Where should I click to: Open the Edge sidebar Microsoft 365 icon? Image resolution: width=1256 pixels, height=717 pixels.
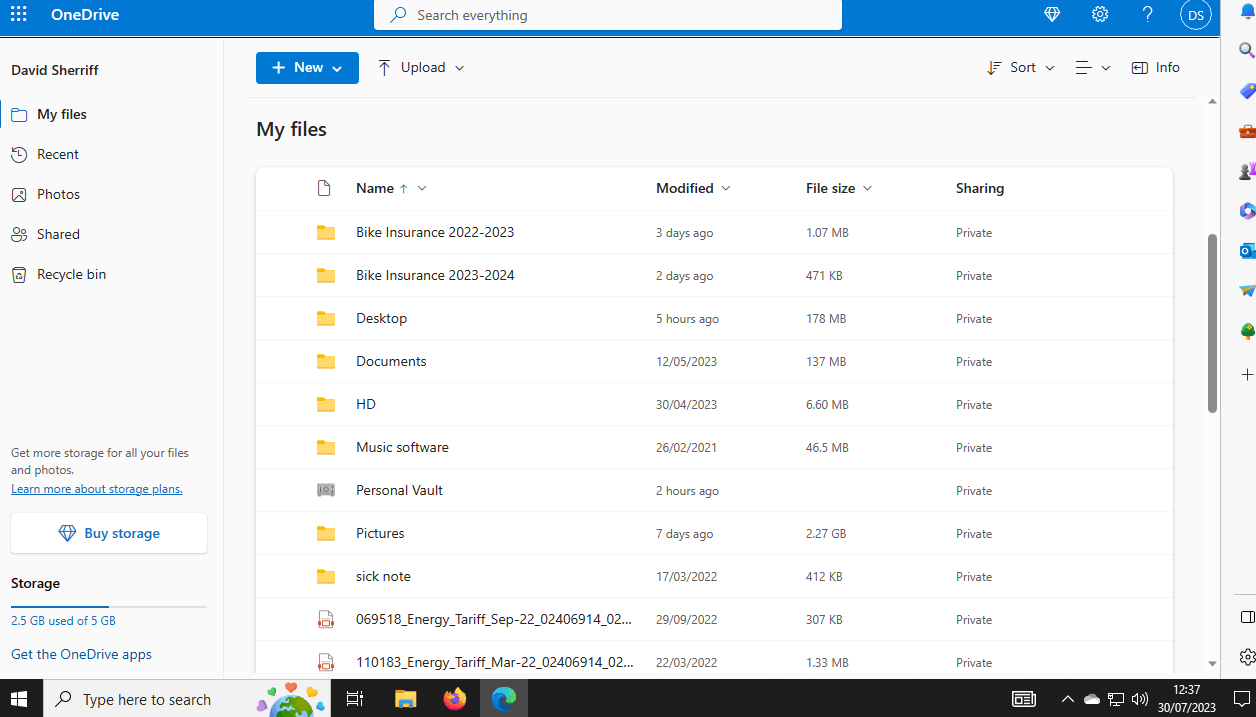pos(1247,211)
